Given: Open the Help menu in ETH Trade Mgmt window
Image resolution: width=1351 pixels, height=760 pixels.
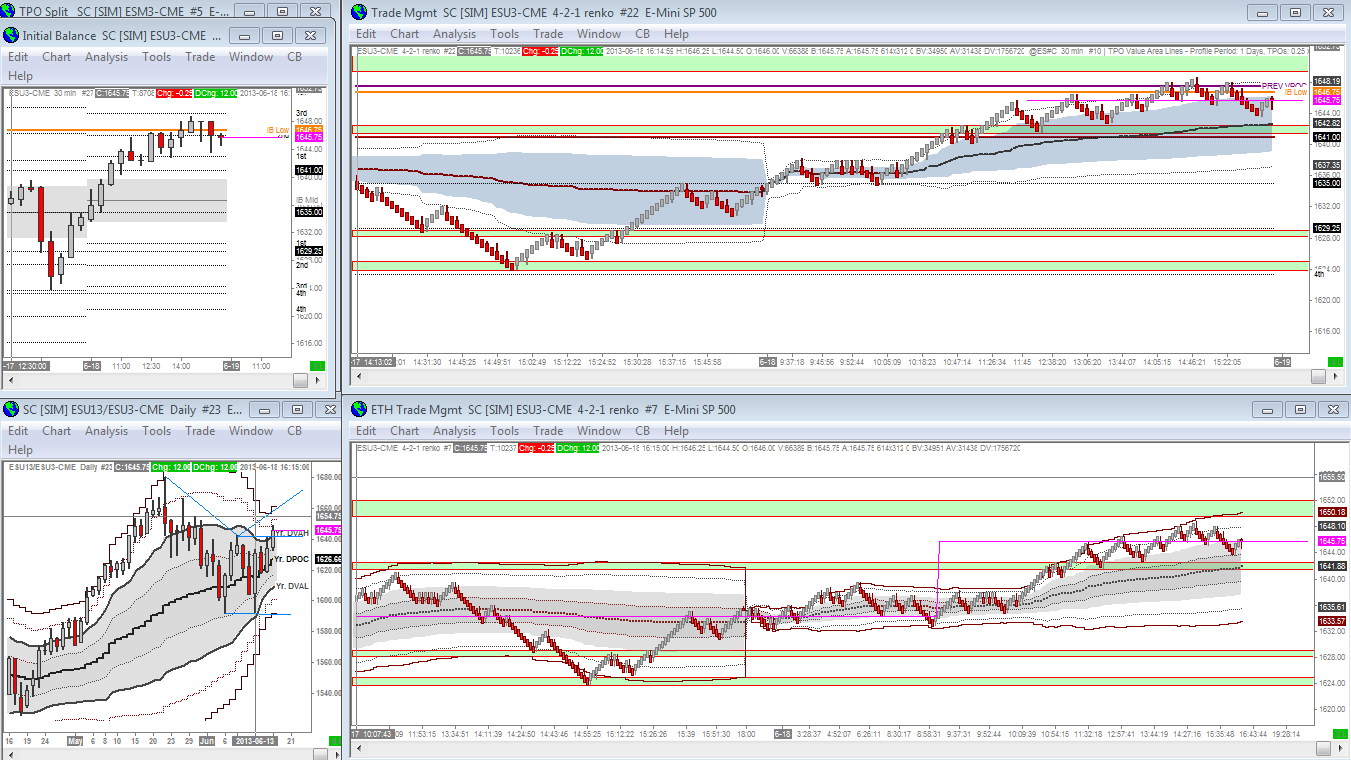Looking at the screenshot, I should 676,431.
